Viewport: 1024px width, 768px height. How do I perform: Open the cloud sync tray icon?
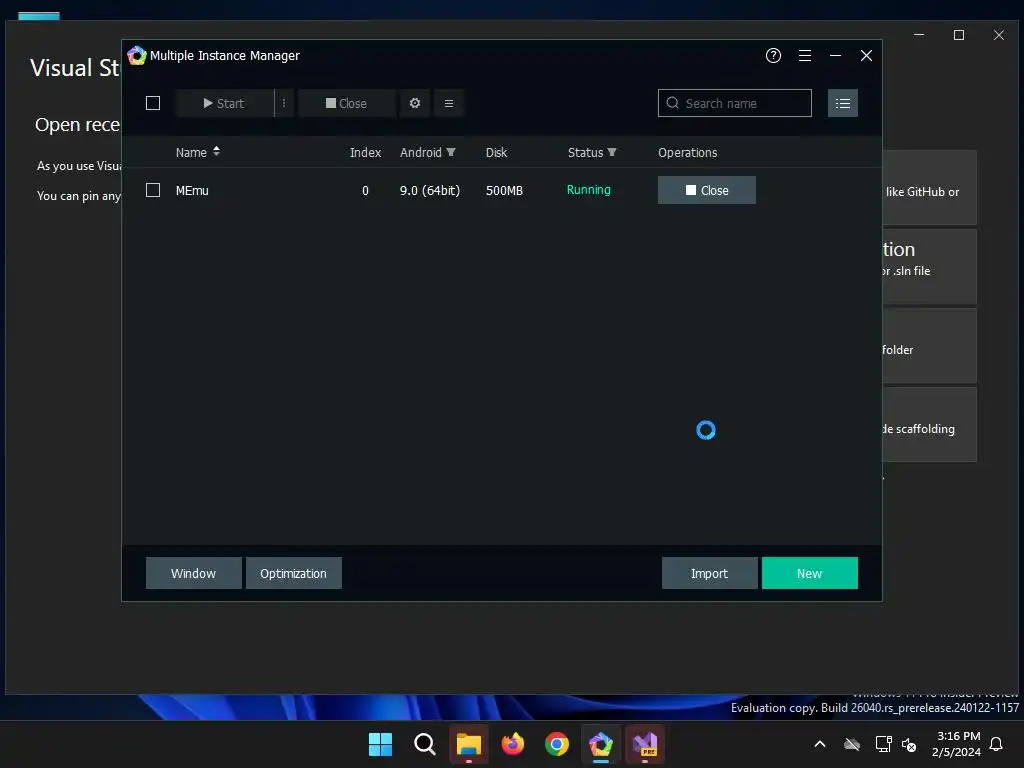852,744
